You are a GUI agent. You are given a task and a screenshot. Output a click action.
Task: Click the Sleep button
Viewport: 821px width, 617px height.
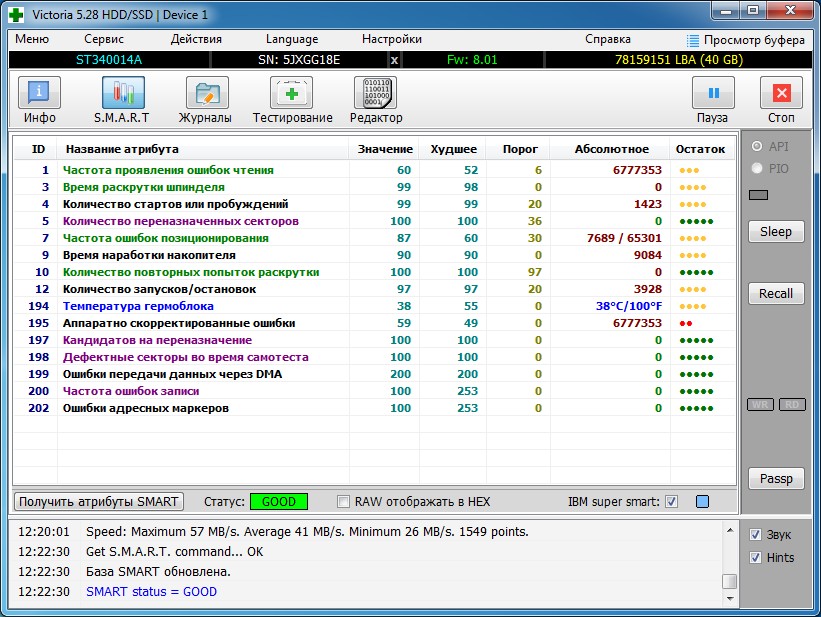[776, 232]
